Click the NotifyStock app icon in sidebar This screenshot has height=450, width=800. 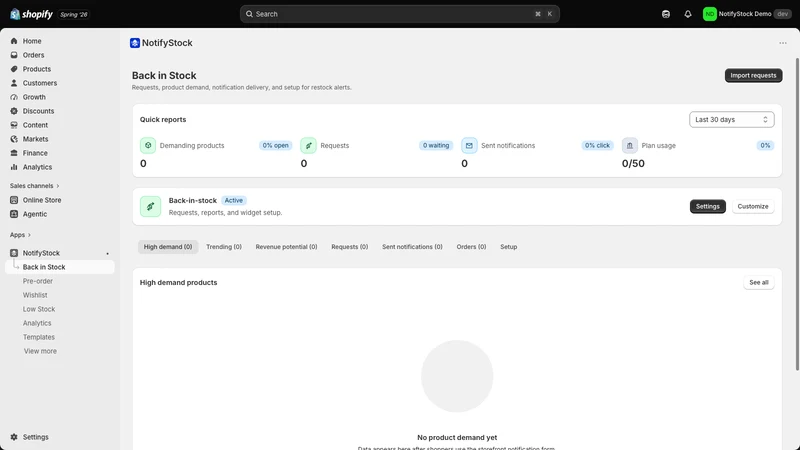coord(14,253)
